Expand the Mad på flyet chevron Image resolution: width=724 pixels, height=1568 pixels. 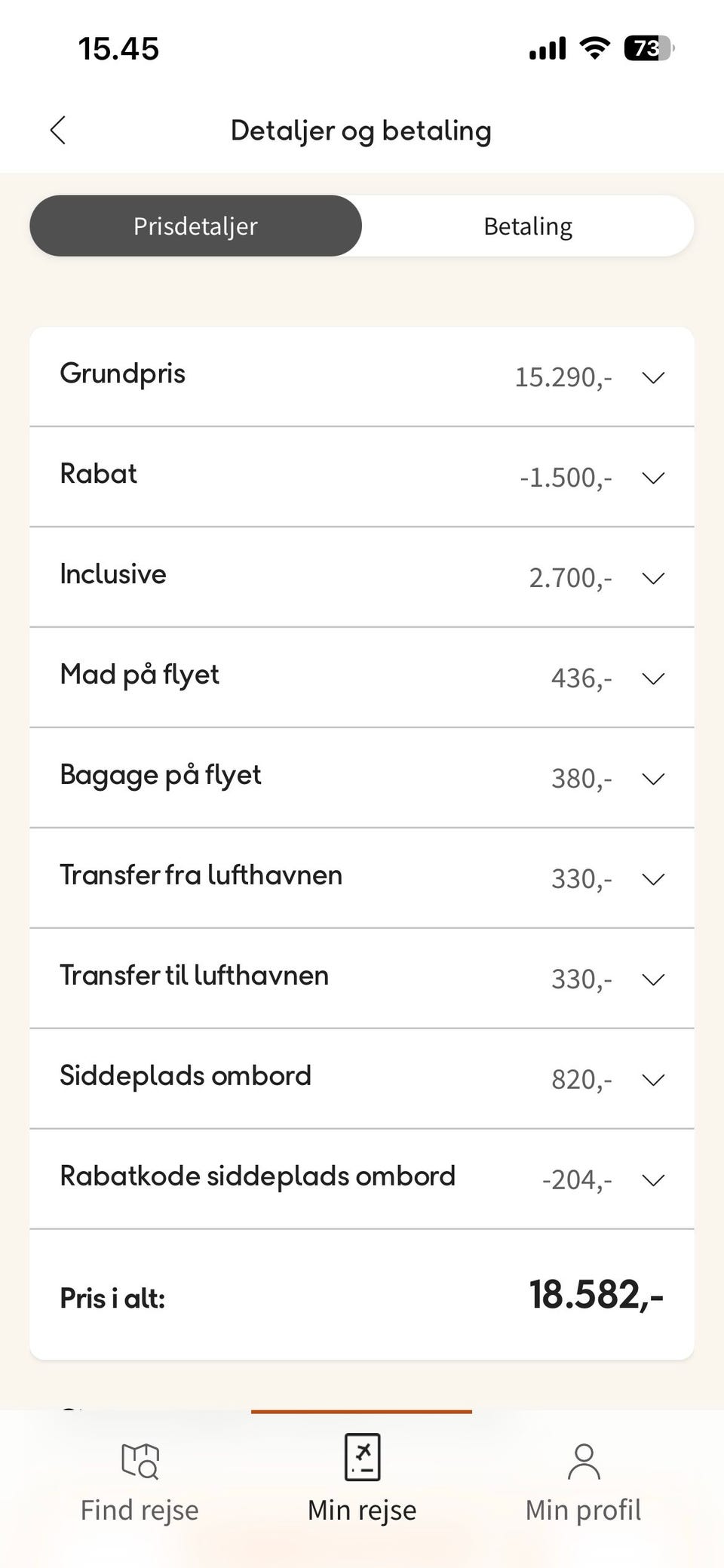[653, 678]
